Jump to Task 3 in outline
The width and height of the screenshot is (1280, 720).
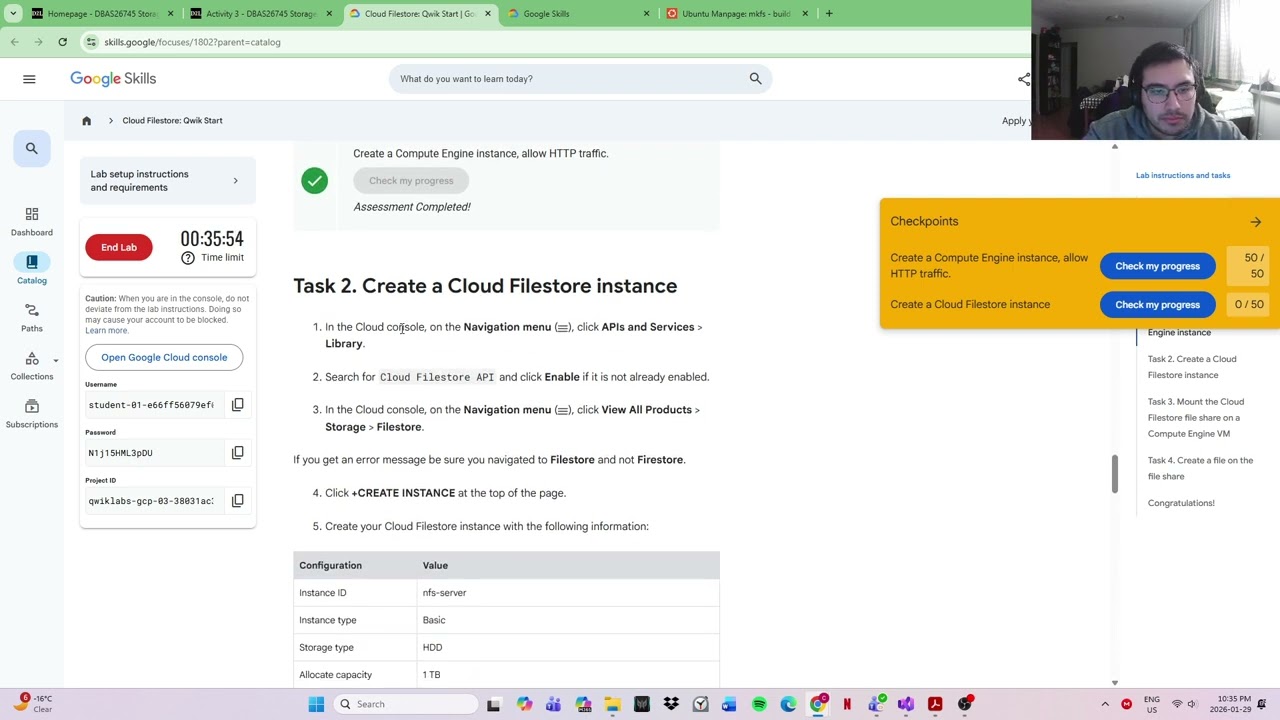tap(1196, 418)
